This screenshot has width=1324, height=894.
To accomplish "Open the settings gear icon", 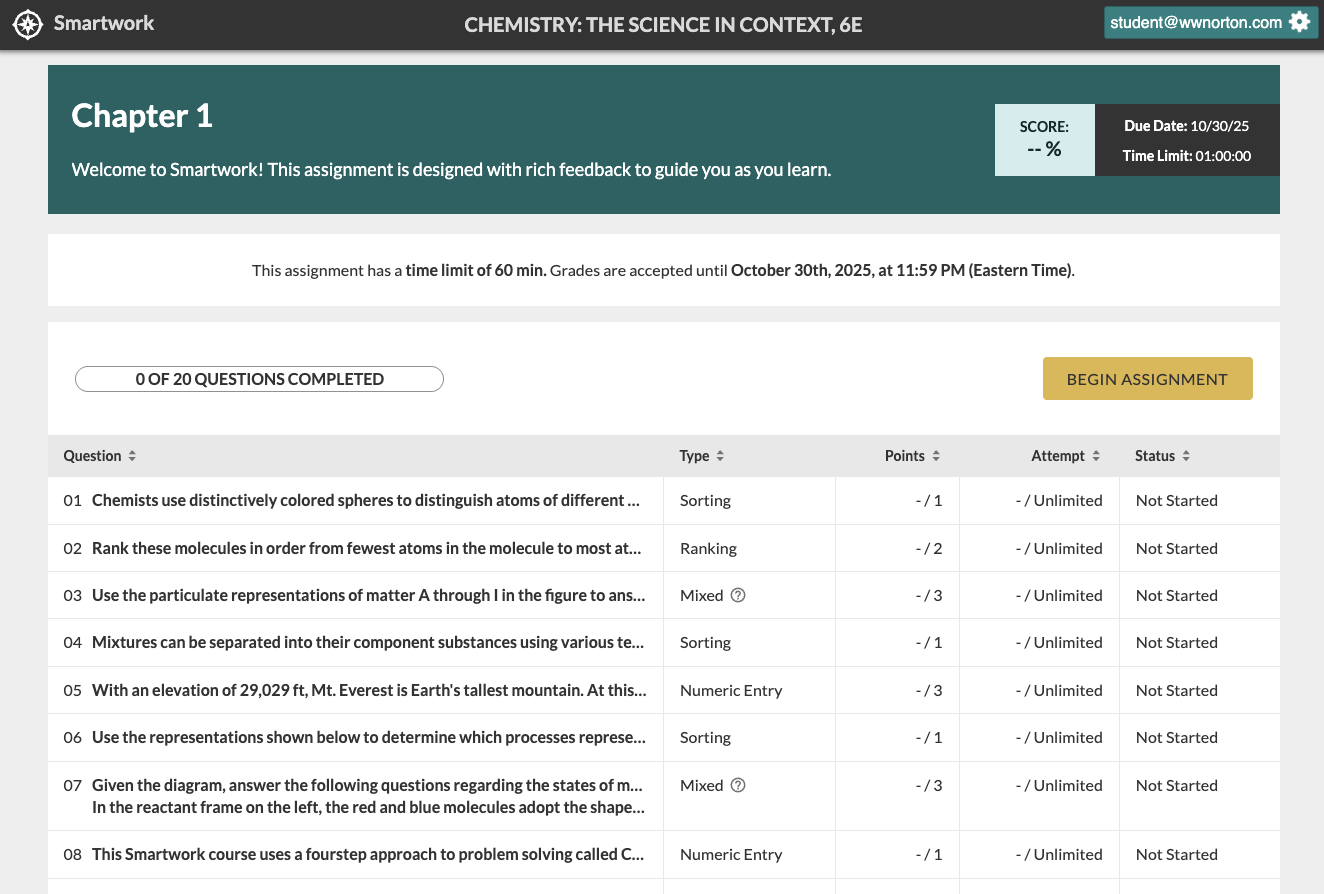I will [1299, 22].
